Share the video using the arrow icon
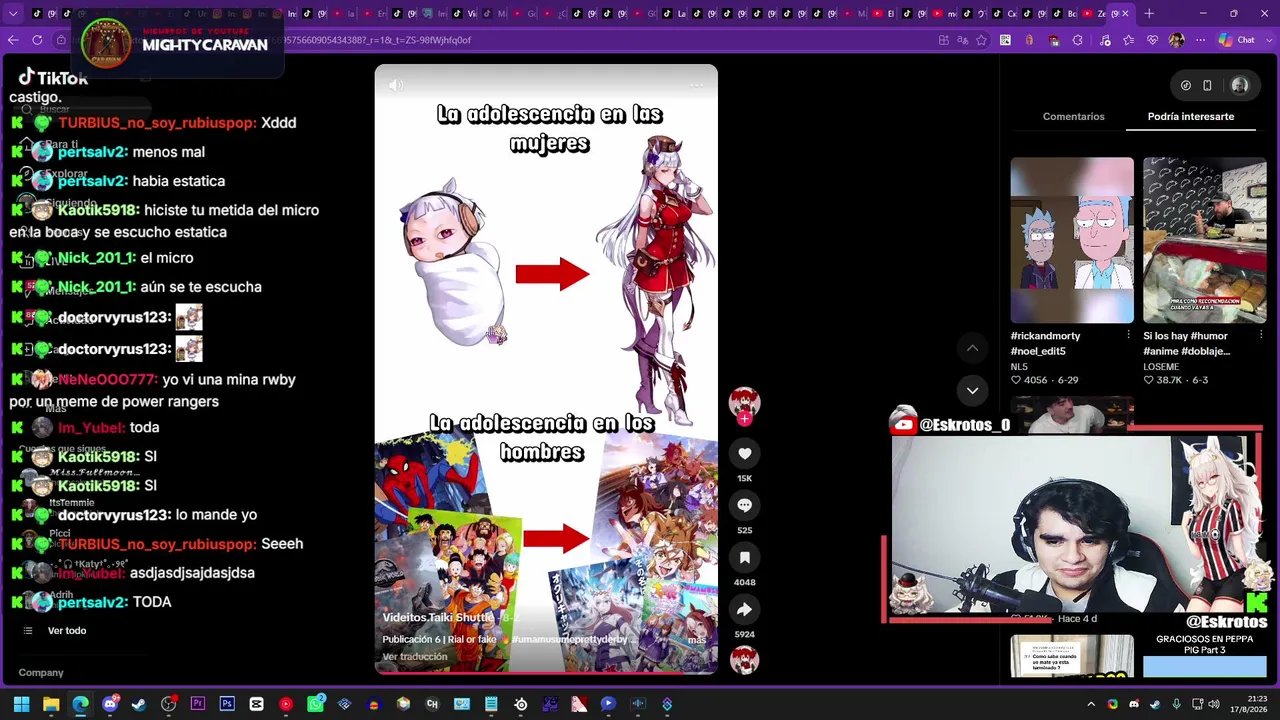 pyautogui.click(x=744, y=610)
